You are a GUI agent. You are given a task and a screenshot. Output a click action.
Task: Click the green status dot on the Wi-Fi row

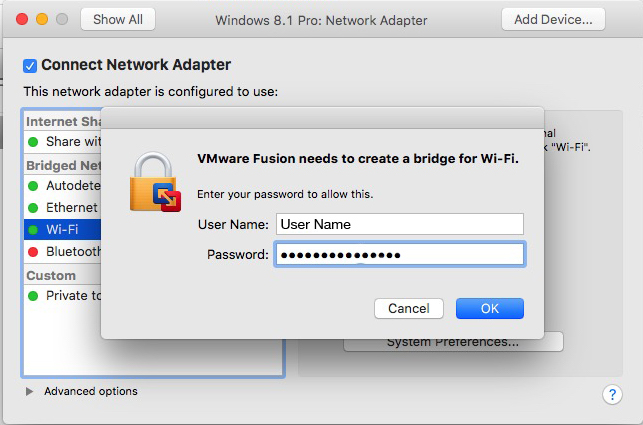pyautogui.click(x=33, y=230)
